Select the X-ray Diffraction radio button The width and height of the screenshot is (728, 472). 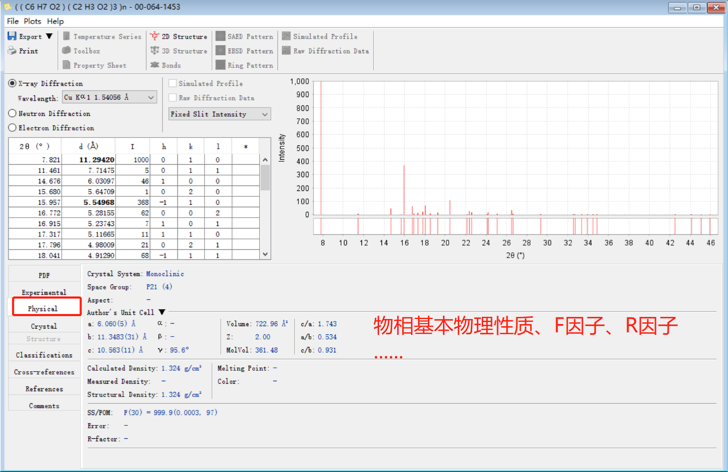tap(13, 84)
